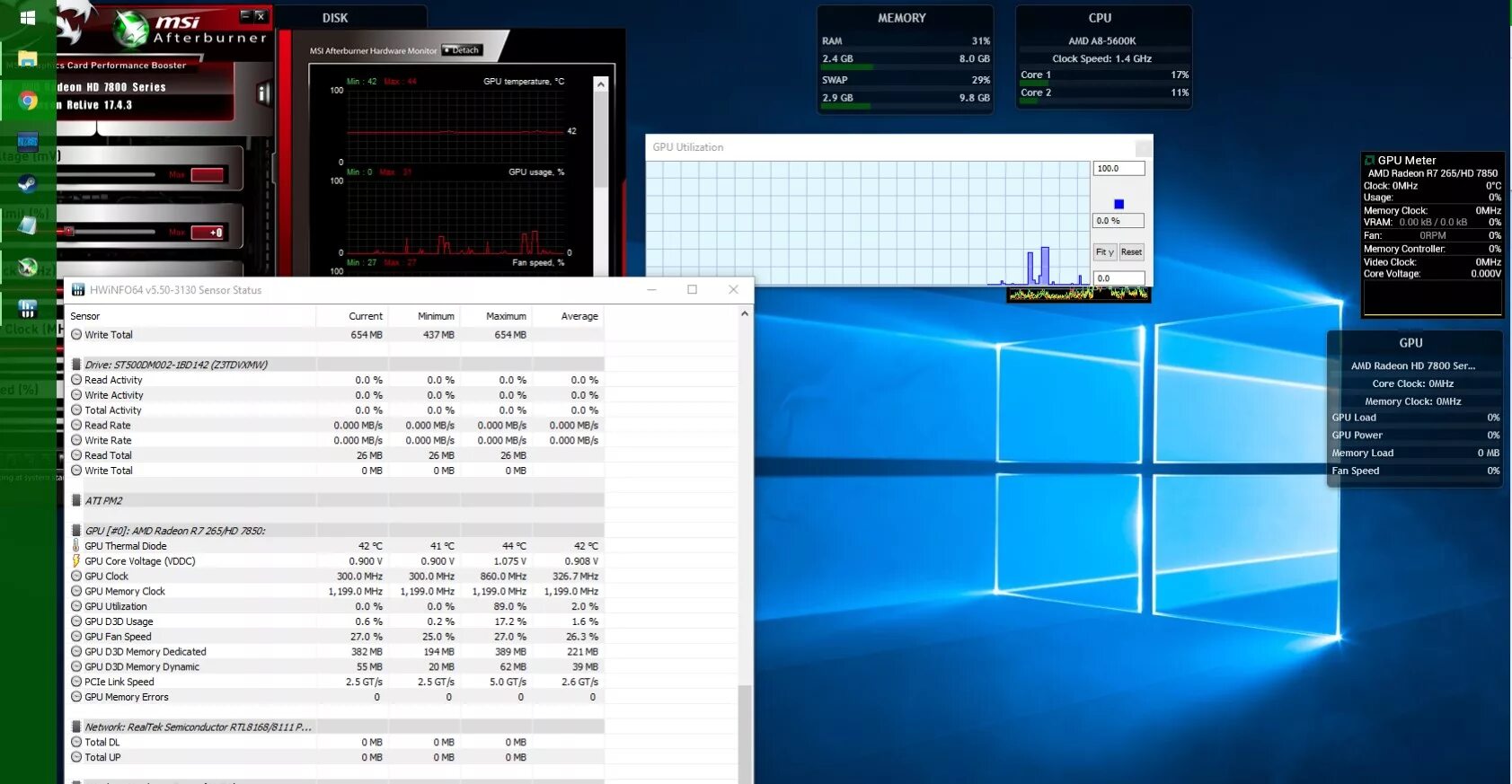Click the icon beside GPU Fan Speed row
This screenshot has height=784, width=1512.
tap(76, 637)
